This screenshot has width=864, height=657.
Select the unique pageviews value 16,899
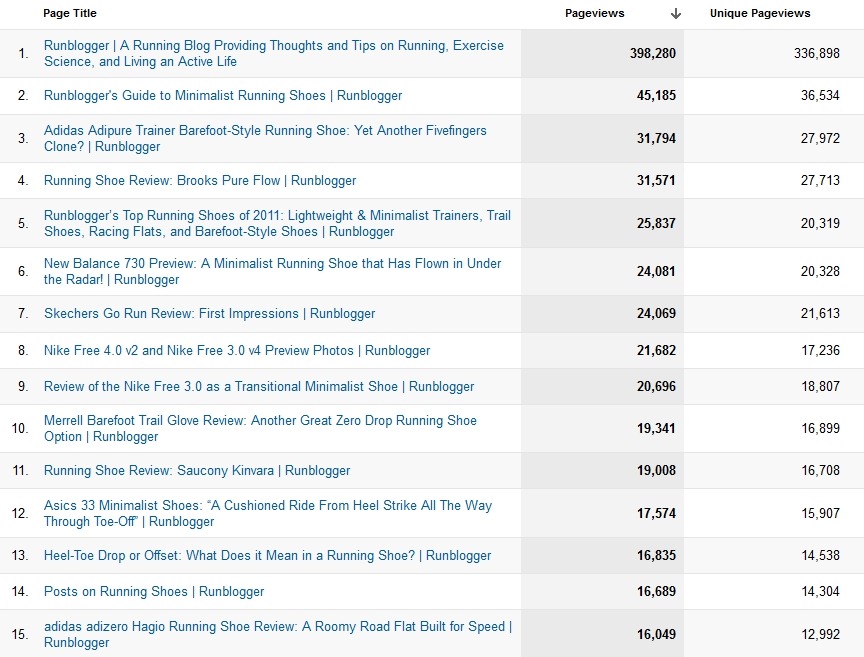[820, 428]
